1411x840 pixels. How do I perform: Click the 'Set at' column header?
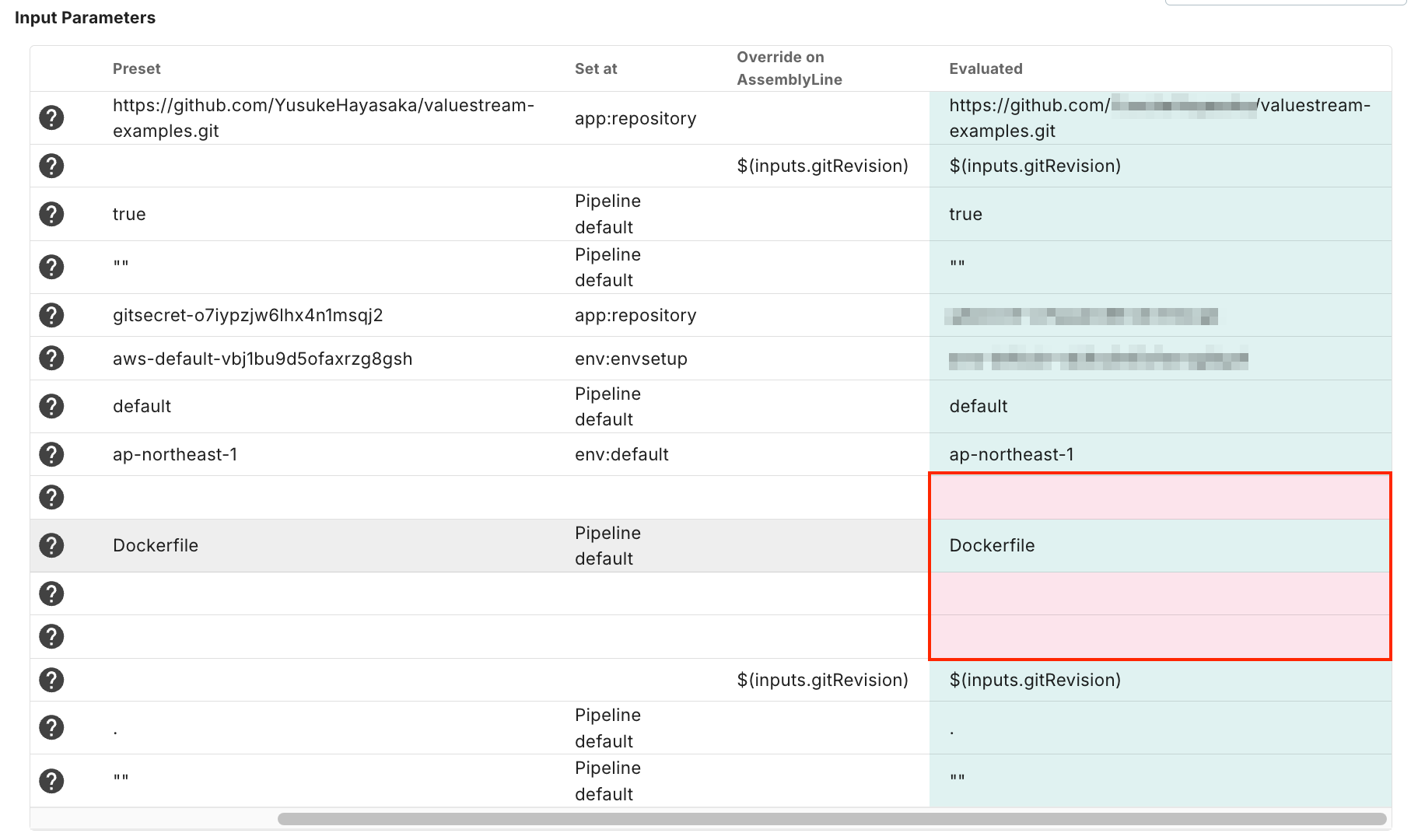595,68
